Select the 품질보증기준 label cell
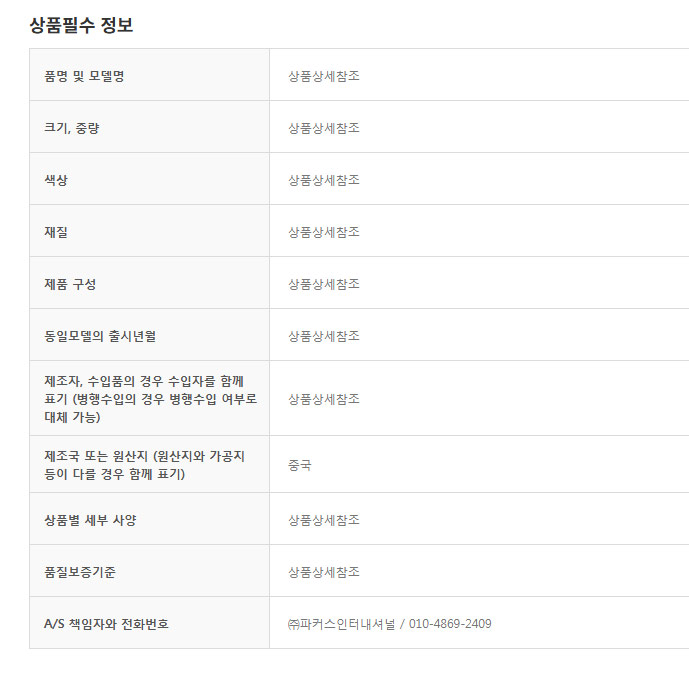The image size is (689, 677). [80, 572]
